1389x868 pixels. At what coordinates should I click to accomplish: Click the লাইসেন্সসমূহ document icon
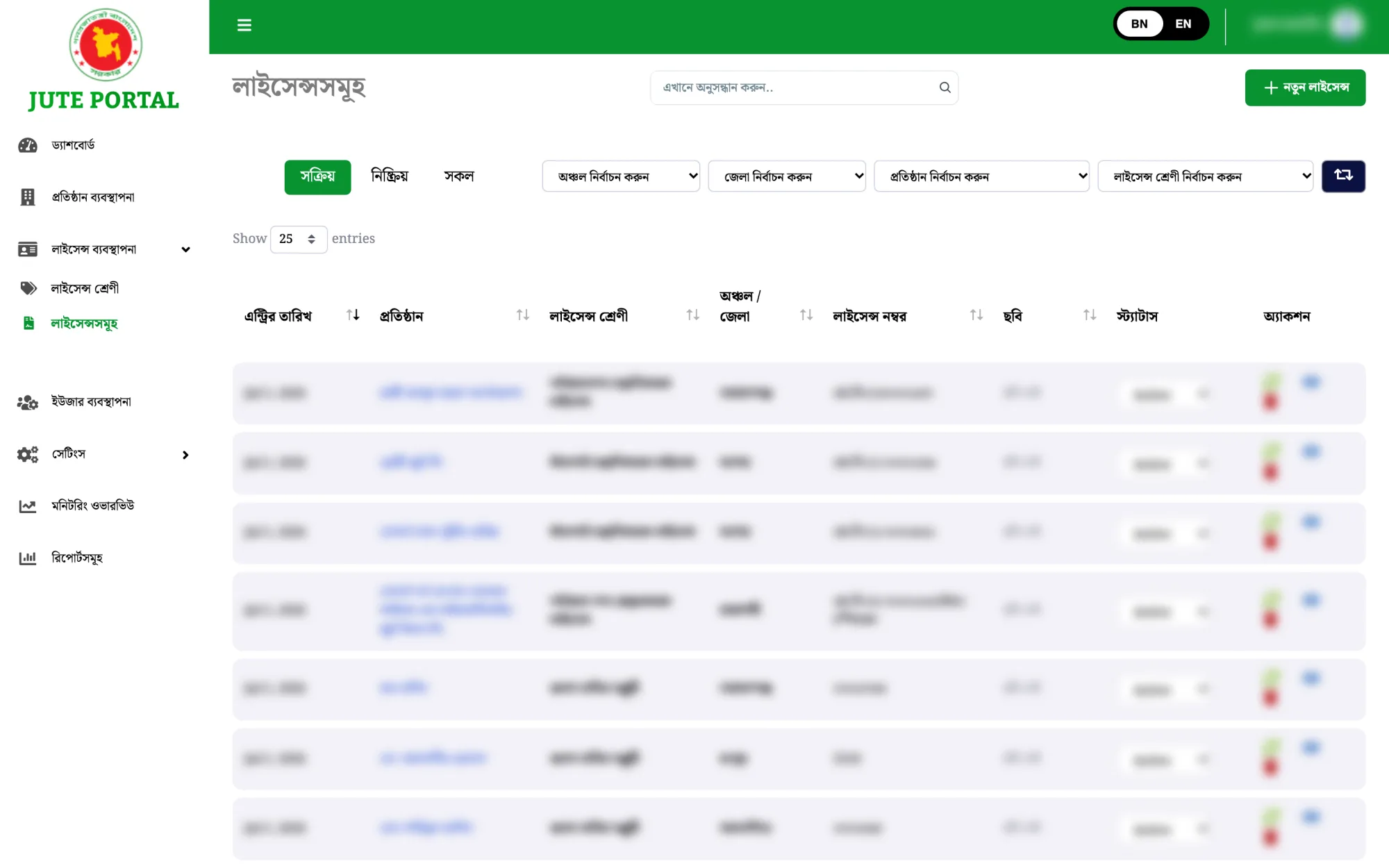tap(28, 323)
